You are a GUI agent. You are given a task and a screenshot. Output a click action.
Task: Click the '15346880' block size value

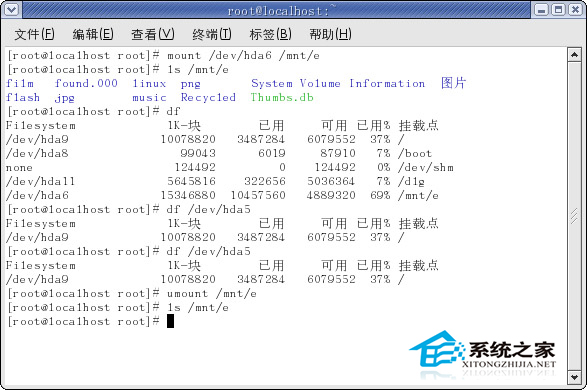click(188, 195)
